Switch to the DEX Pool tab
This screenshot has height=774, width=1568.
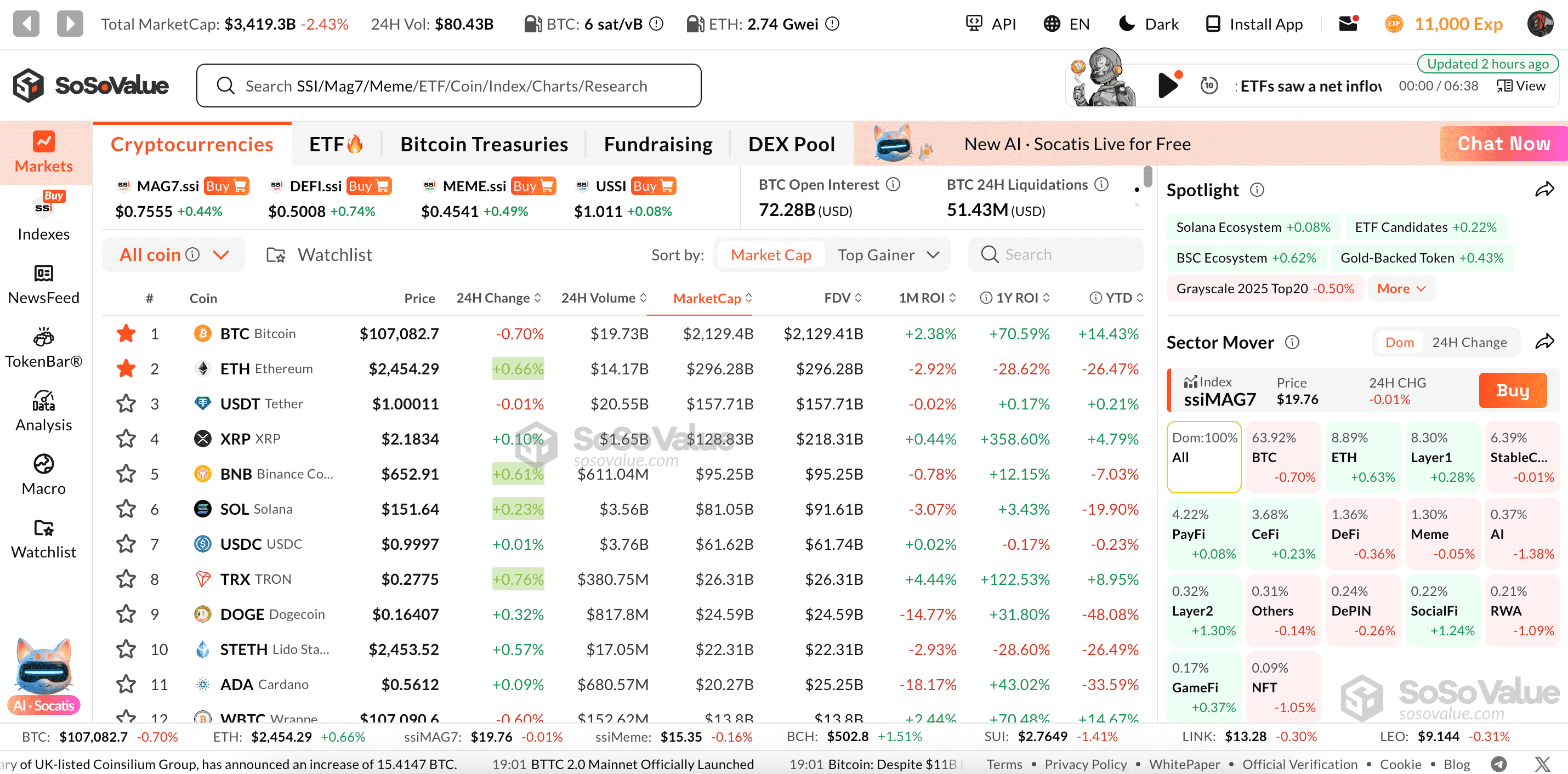click(x=791, y=144)
